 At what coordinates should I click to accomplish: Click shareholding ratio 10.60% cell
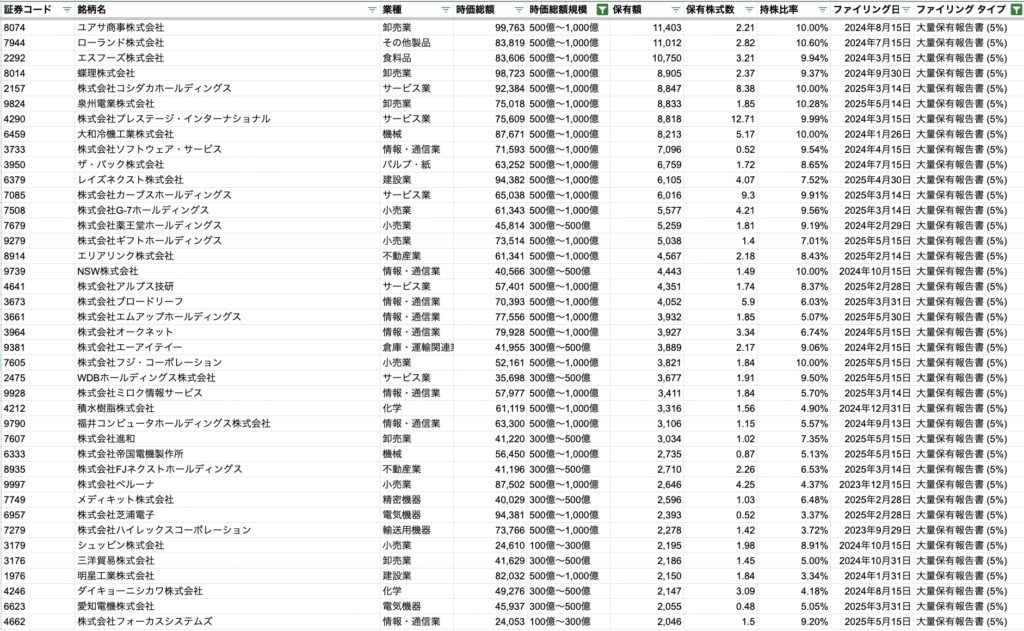point(793,42)
